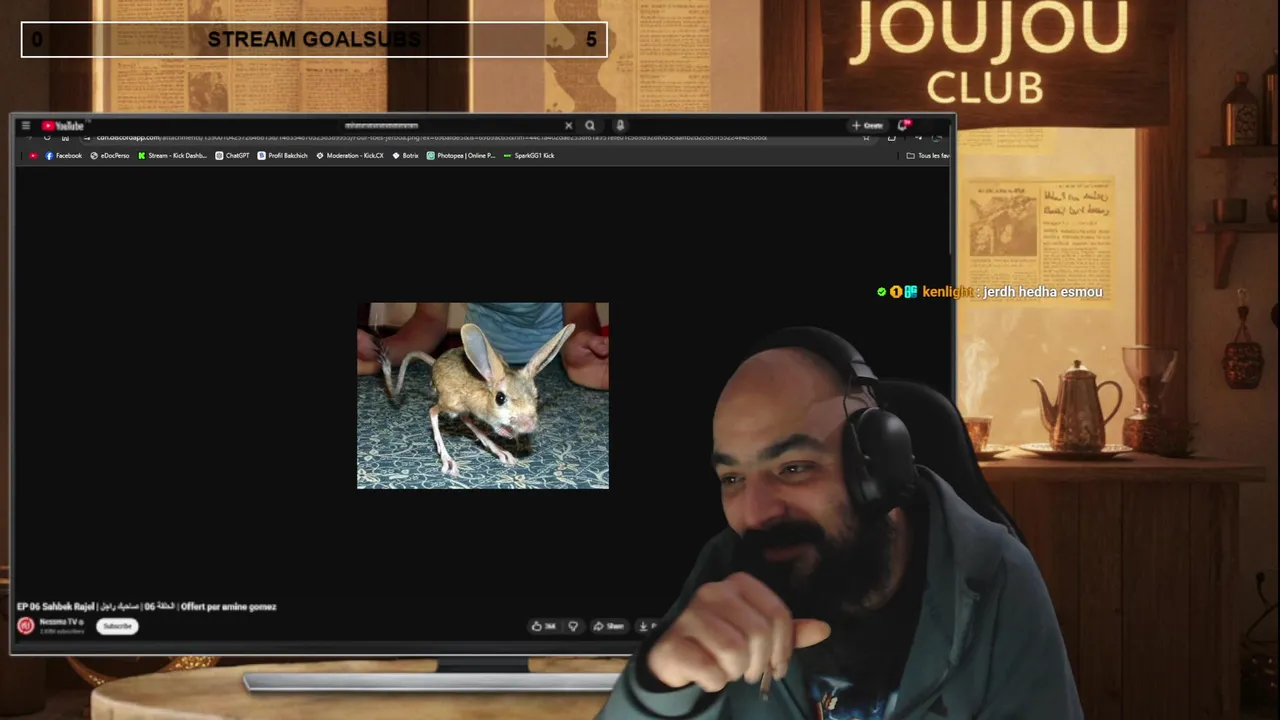Open the ChatGPT bookmark

232,156
